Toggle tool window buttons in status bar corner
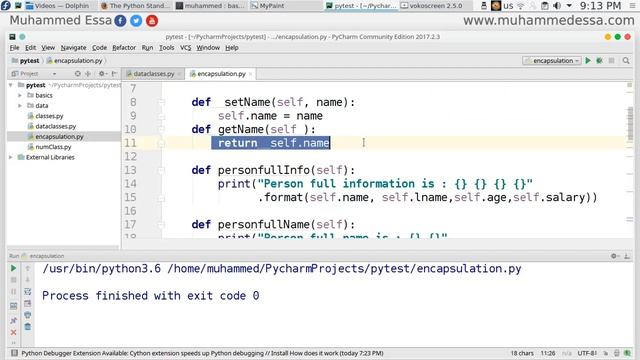This screenshot has width=640, height=360. point(14,353)
